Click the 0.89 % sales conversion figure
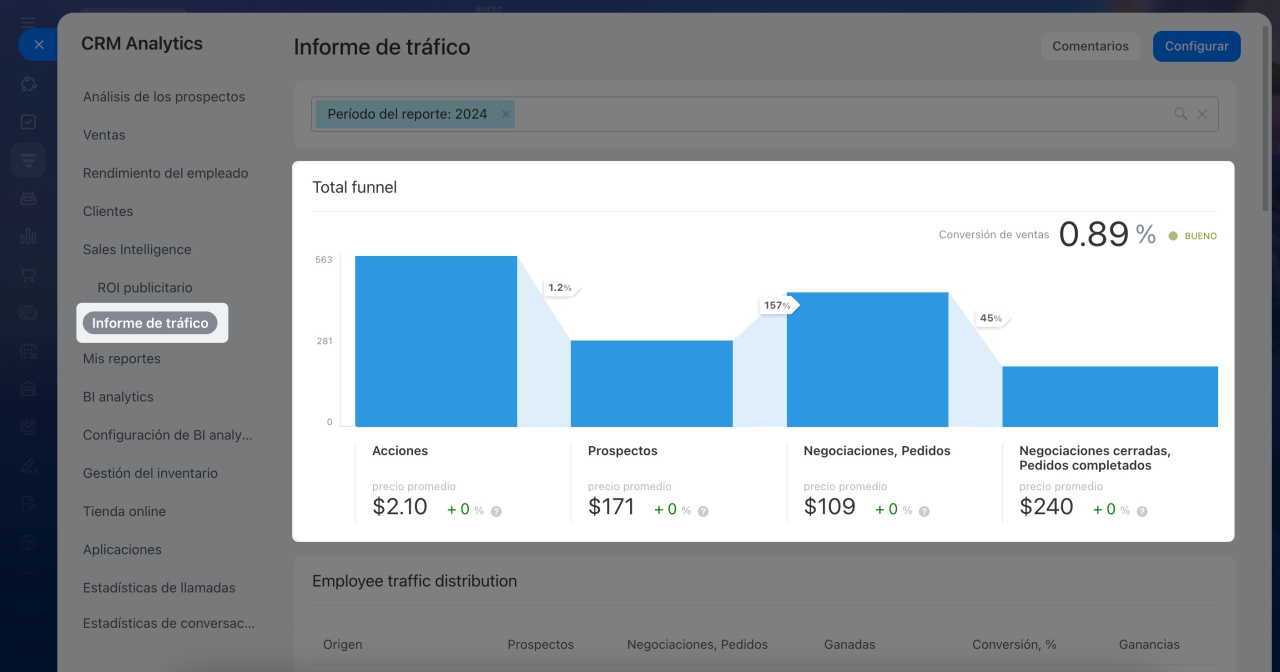The height and width of the screenshot is (672, 1280). tap(1107, 234)
